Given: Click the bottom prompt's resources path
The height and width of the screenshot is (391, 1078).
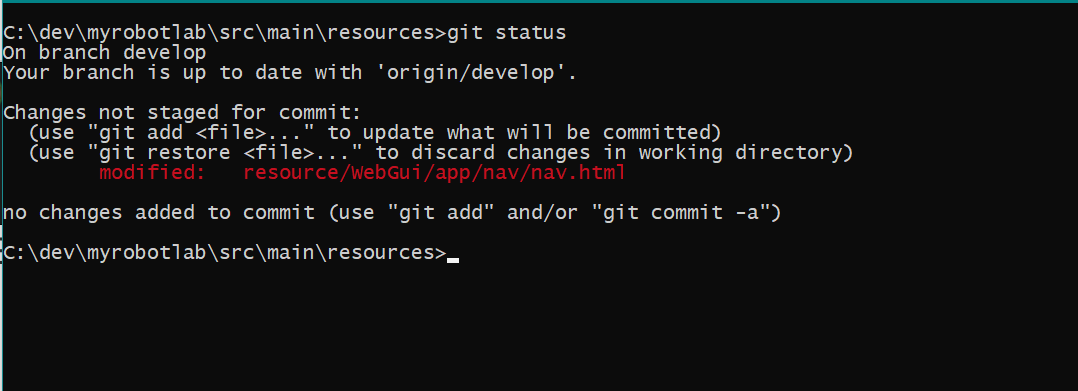Looking at the screenshot, I should [386, 253].
